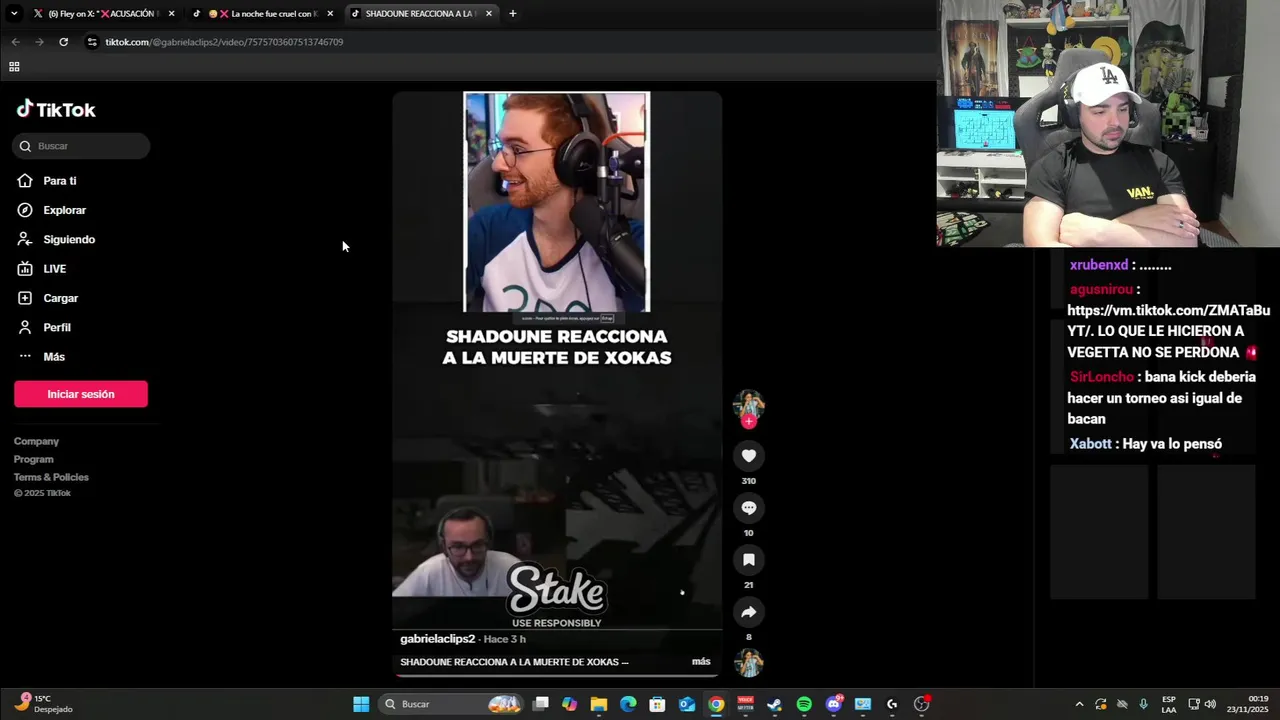Click the video progress bar under the caption
The width and height of the screenshot is (1280, 720).
click(557, 675)
